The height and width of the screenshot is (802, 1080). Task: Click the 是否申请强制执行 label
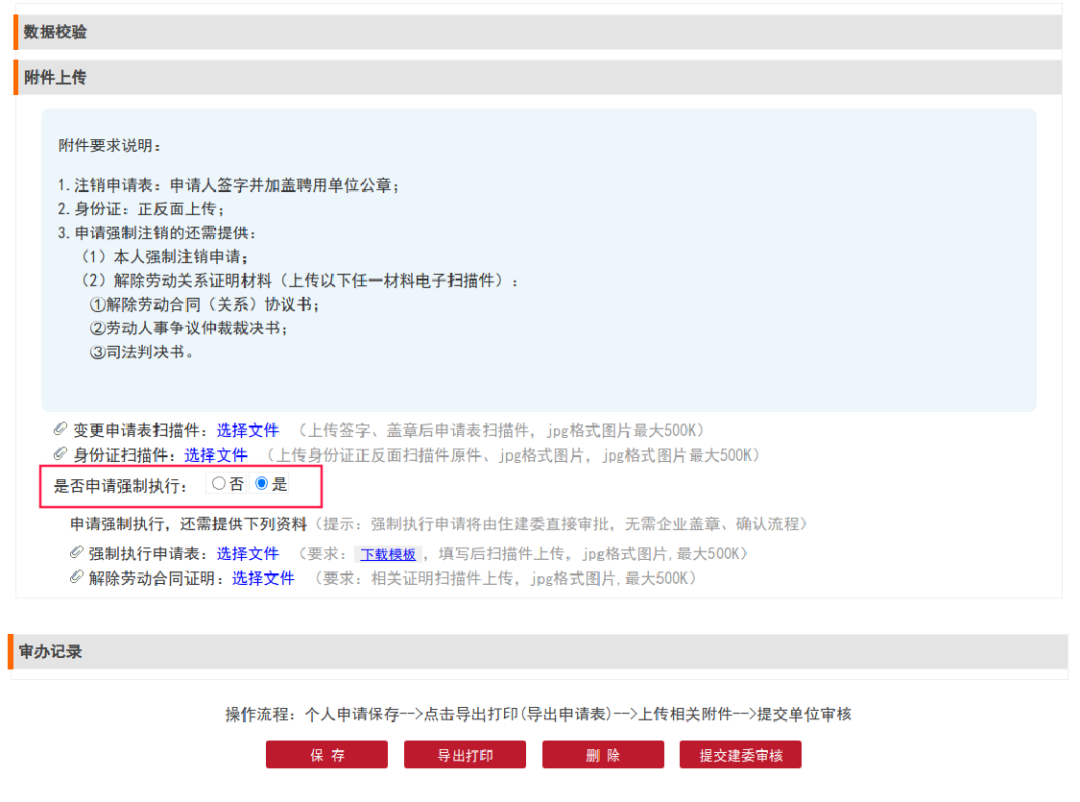(x=121, y=486)
